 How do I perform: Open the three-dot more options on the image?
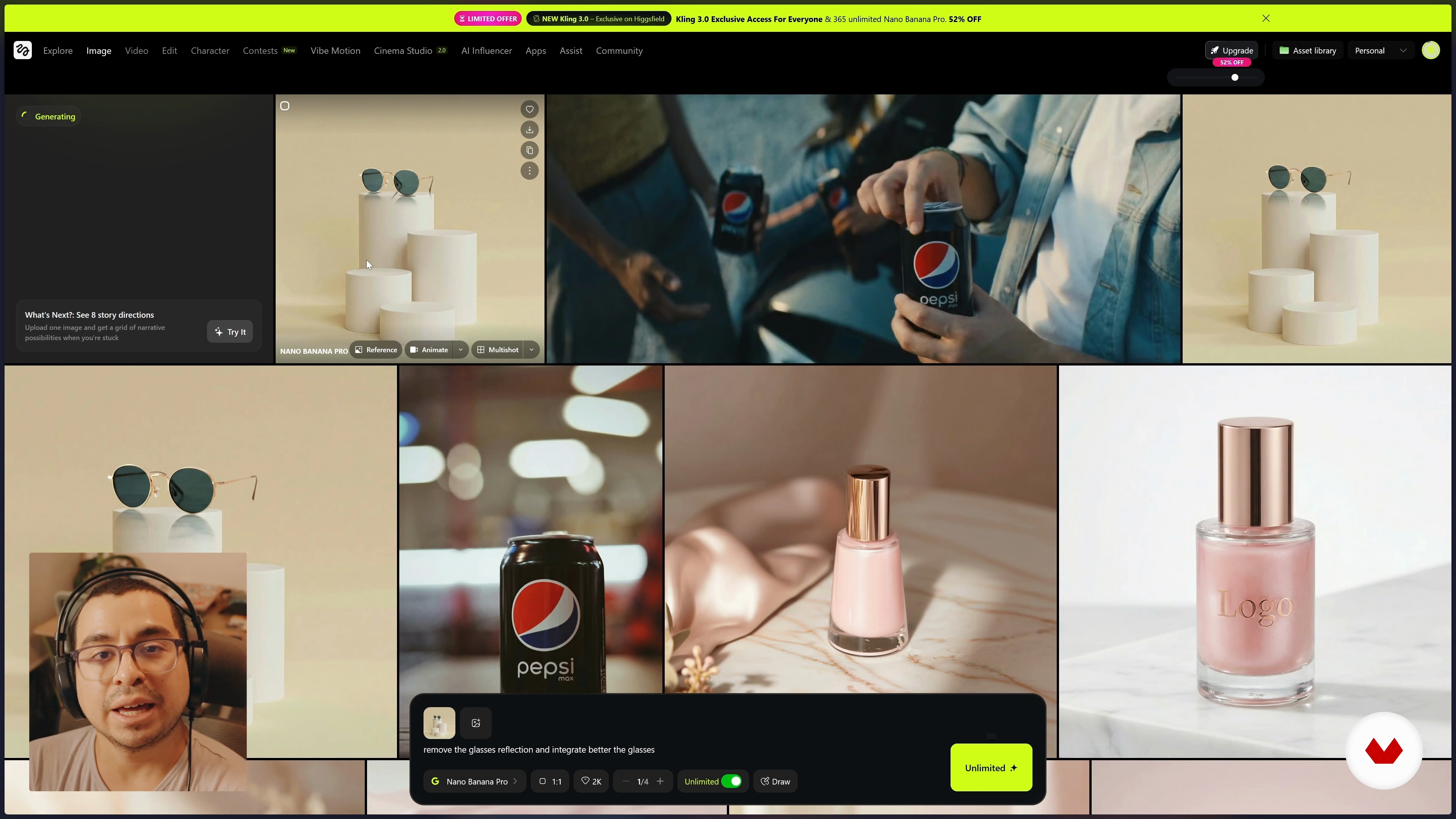point(529,171)
